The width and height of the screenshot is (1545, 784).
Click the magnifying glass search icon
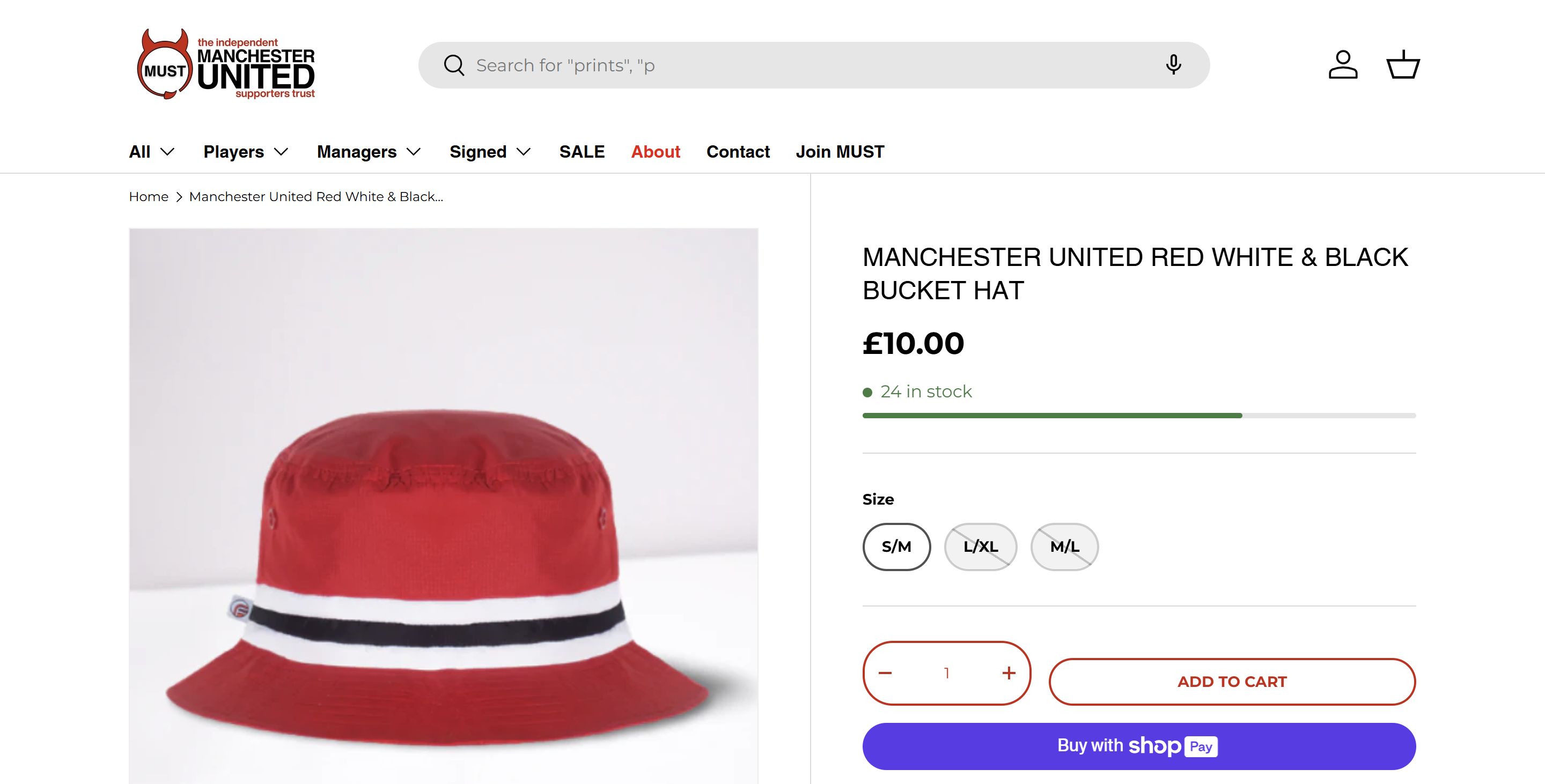point(454,65)
